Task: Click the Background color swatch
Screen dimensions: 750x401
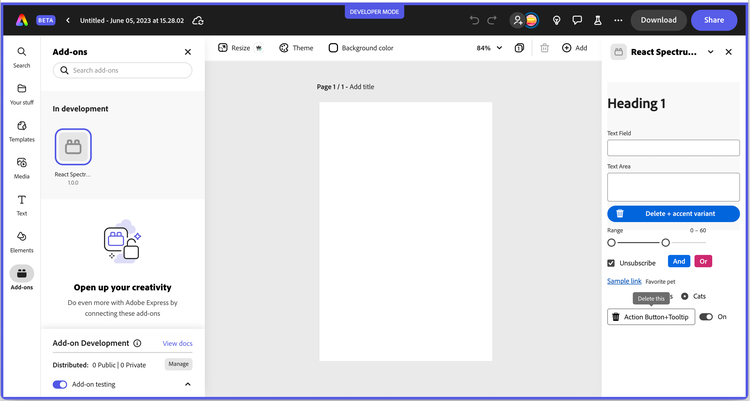Action: click(333, 48)
